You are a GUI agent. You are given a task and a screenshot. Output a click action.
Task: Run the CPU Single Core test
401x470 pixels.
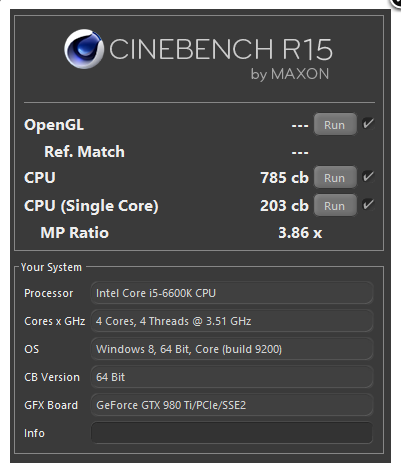point(335,205)
